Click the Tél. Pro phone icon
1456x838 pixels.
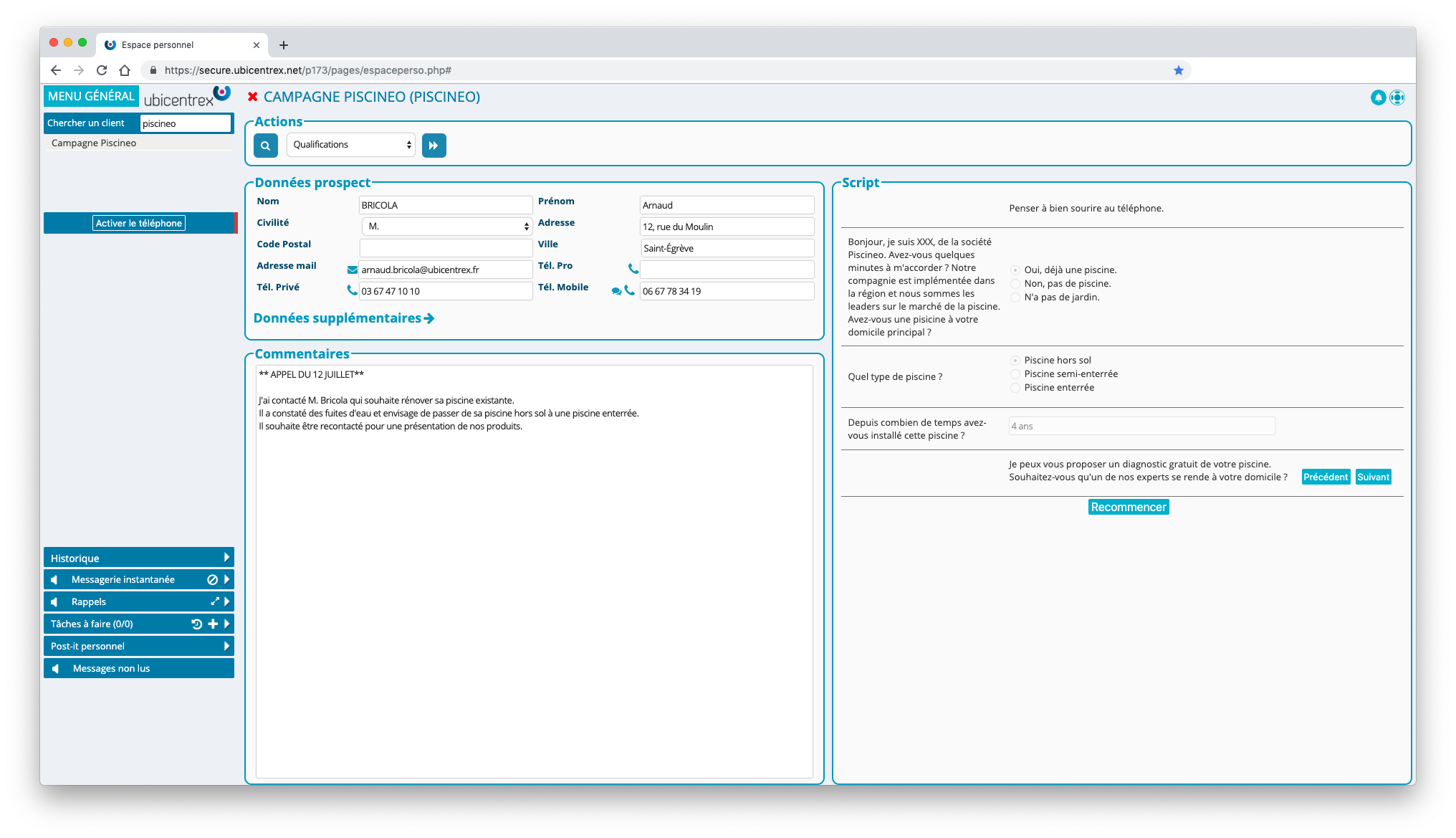point(633,269)
